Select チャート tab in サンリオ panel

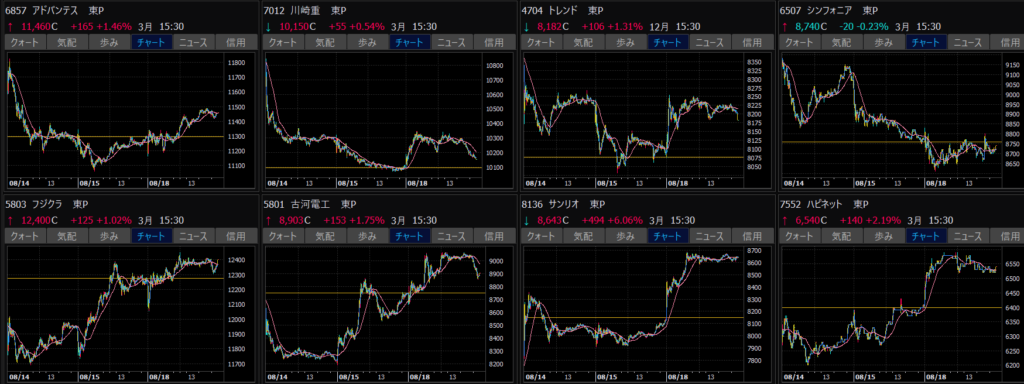pyautogui.click(x=667, y=235)
